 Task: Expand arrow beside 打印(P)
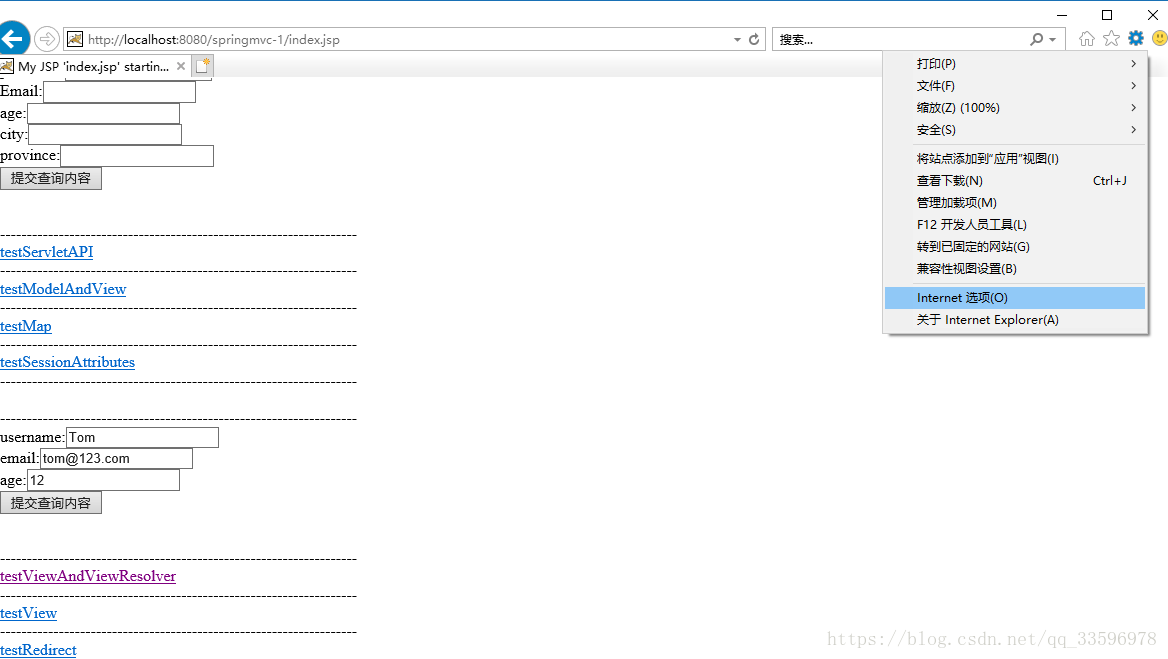[x=1134, y=64]
